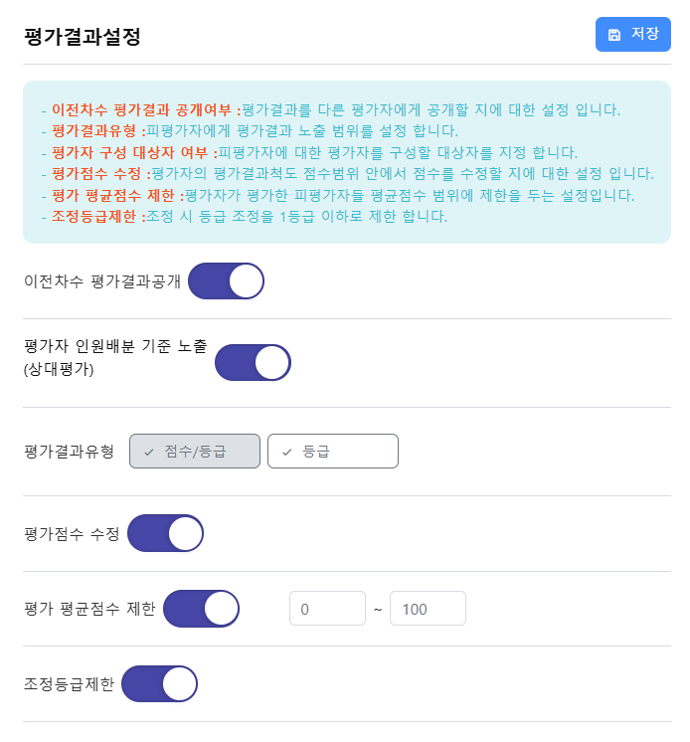Click the 이전차수 평가결과공개 label text
The height and width of the screenshot is (742, 690).
(x=102, y=281)
